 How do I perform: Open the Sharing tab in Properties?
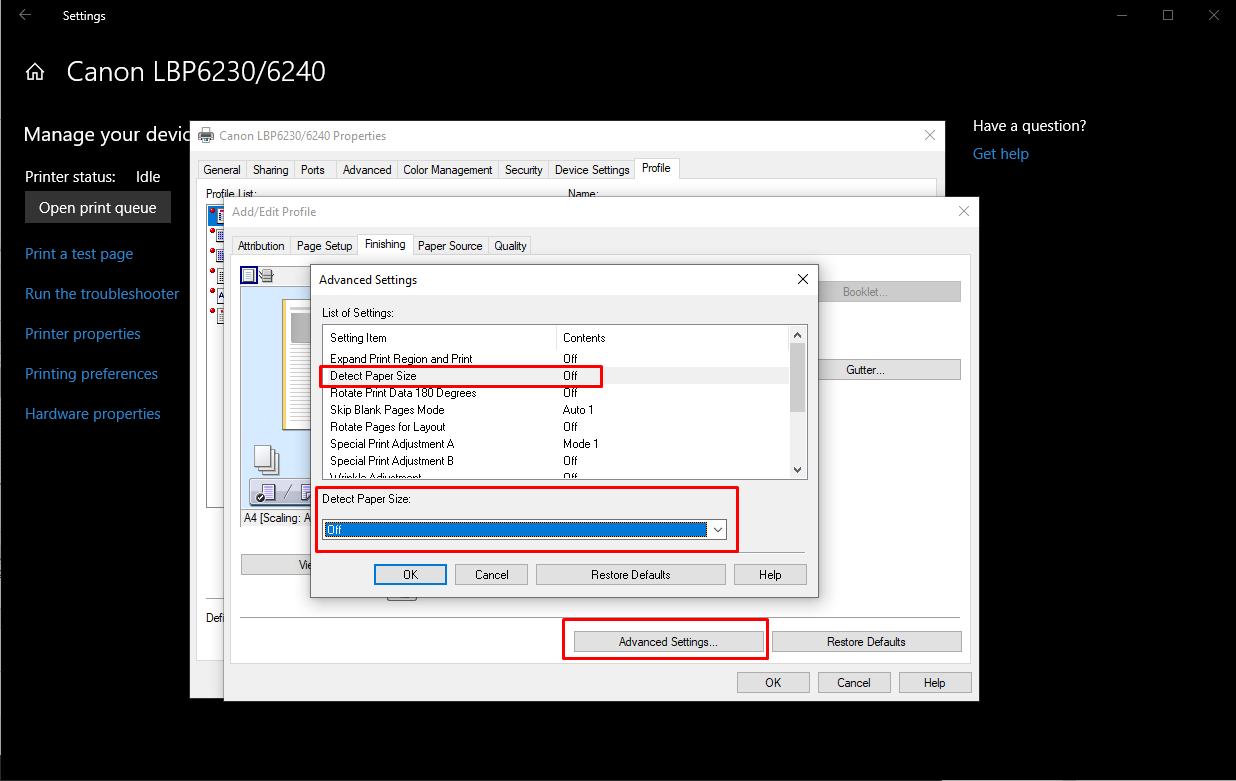coord(270,170)
